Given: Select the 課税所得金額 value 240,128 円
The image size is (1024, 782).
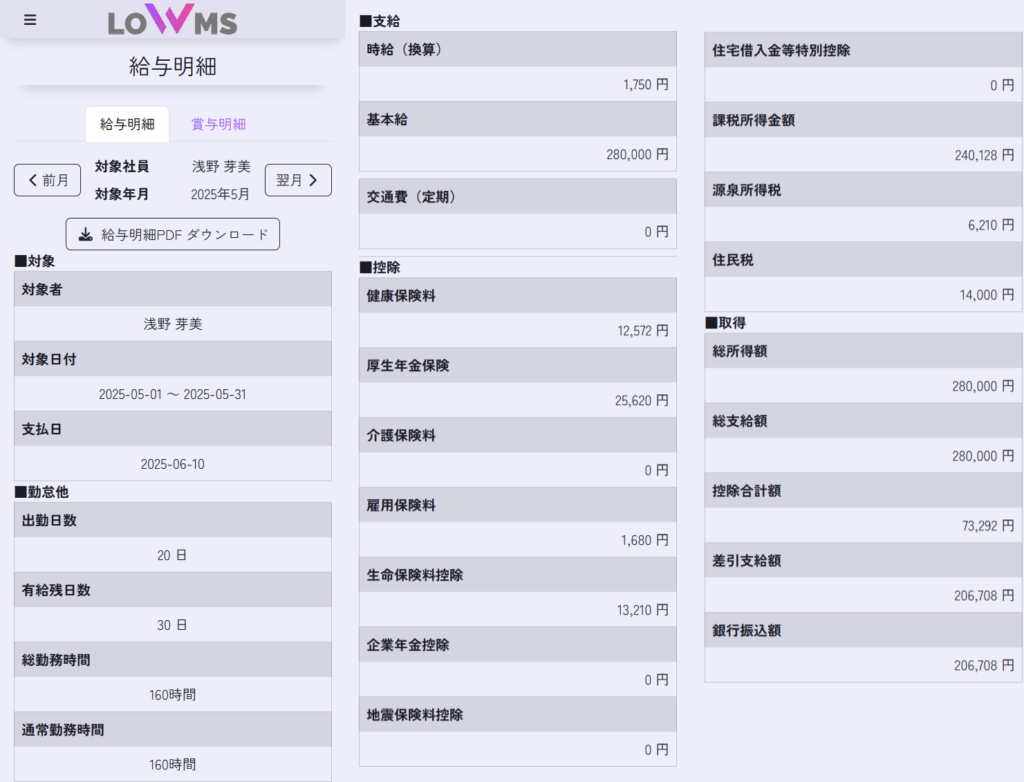Looking at the screenshot, I should click(984, 155).
